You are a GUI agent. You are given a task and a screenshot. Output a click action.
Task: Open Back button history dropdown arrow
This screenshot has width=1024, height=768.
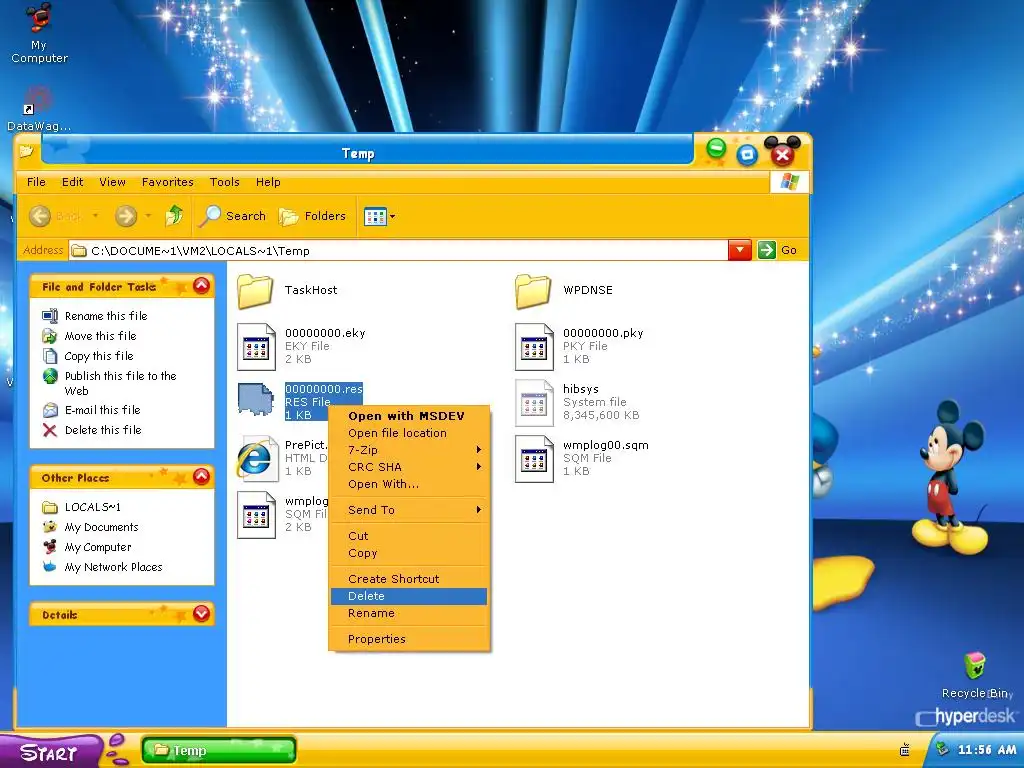(x=95, y=216)
